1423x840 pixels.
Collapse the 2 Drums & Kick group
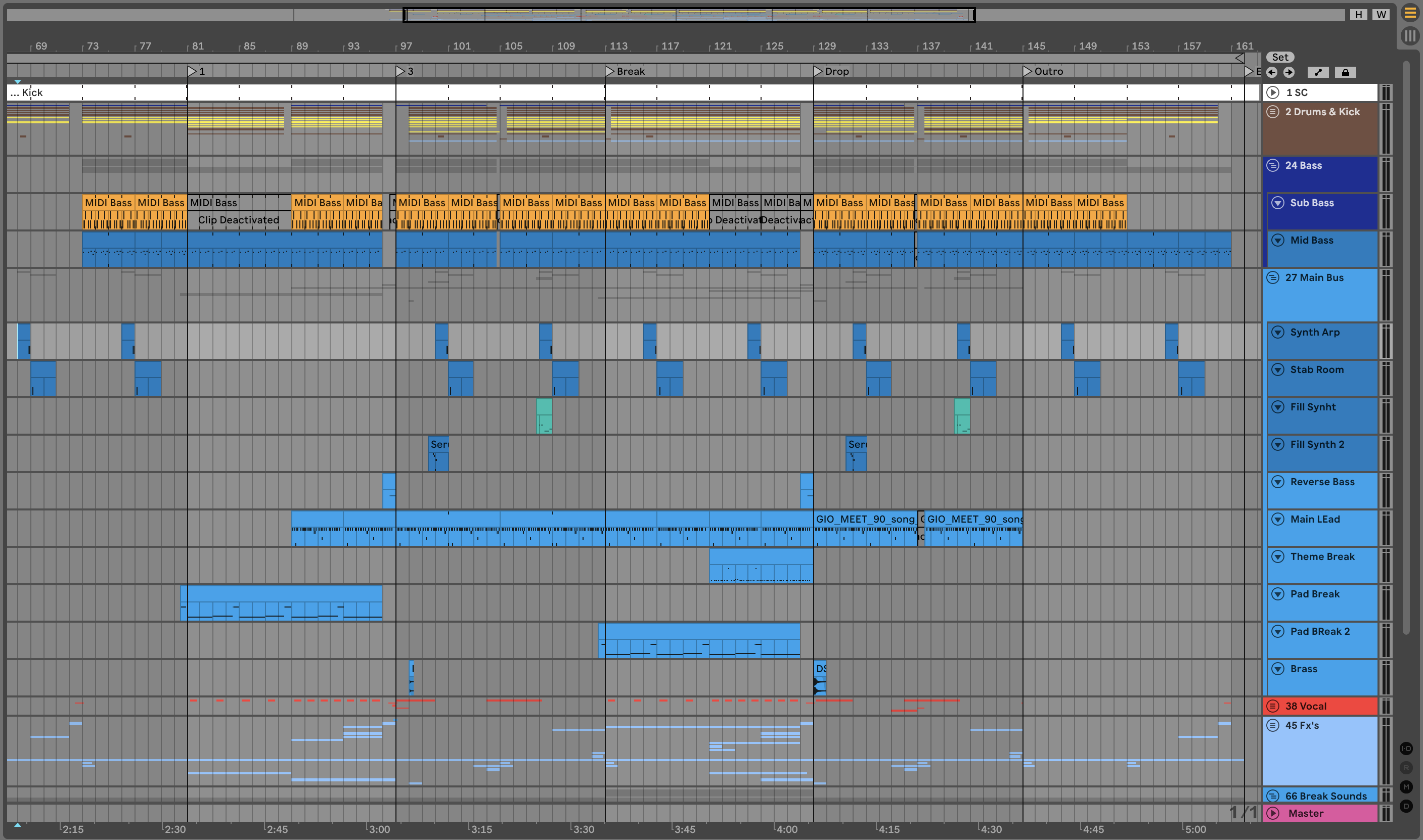coord(1273,112)
